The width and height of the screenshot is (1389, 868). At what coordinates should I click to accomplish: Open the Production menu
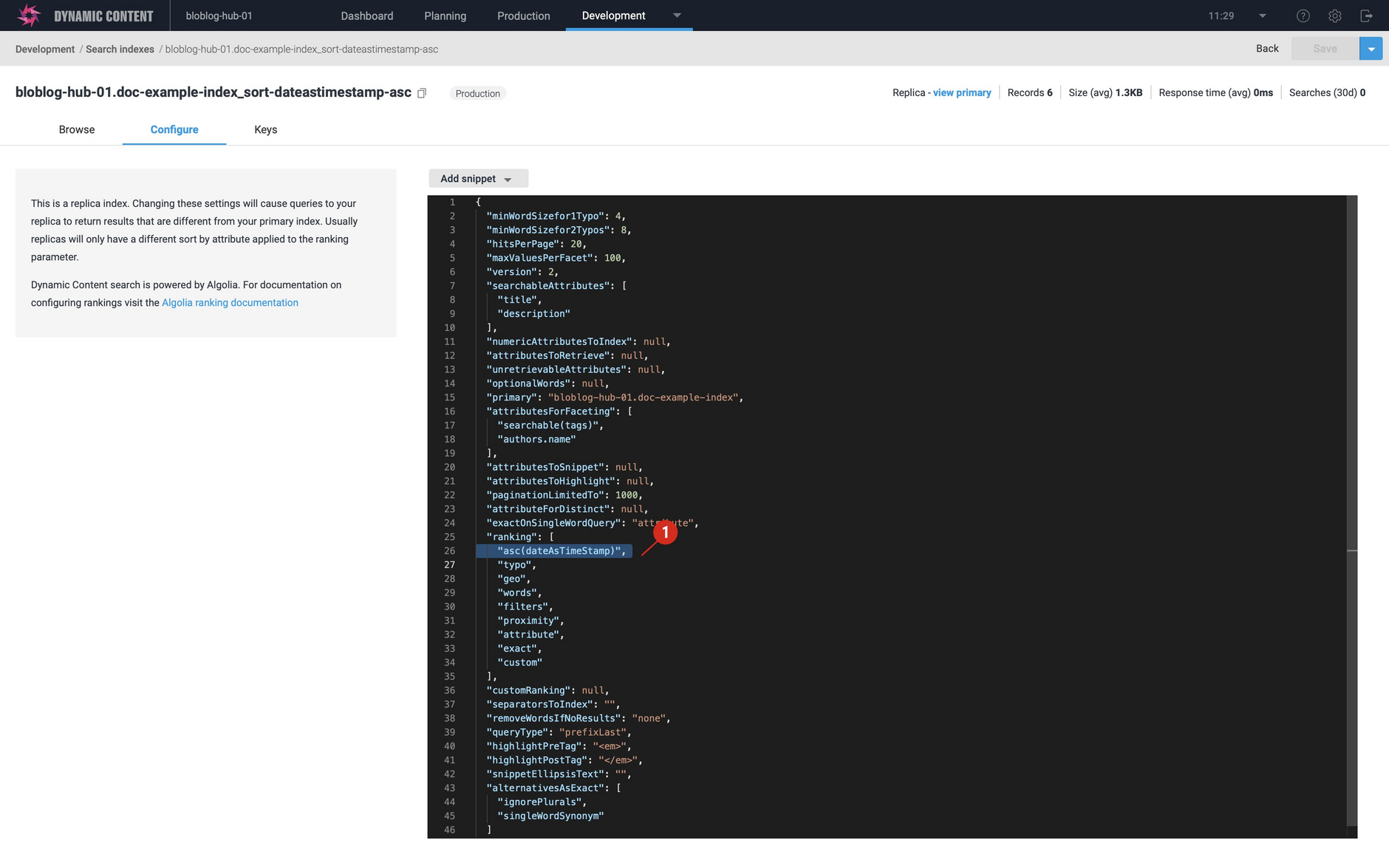(x=523, y=16)
